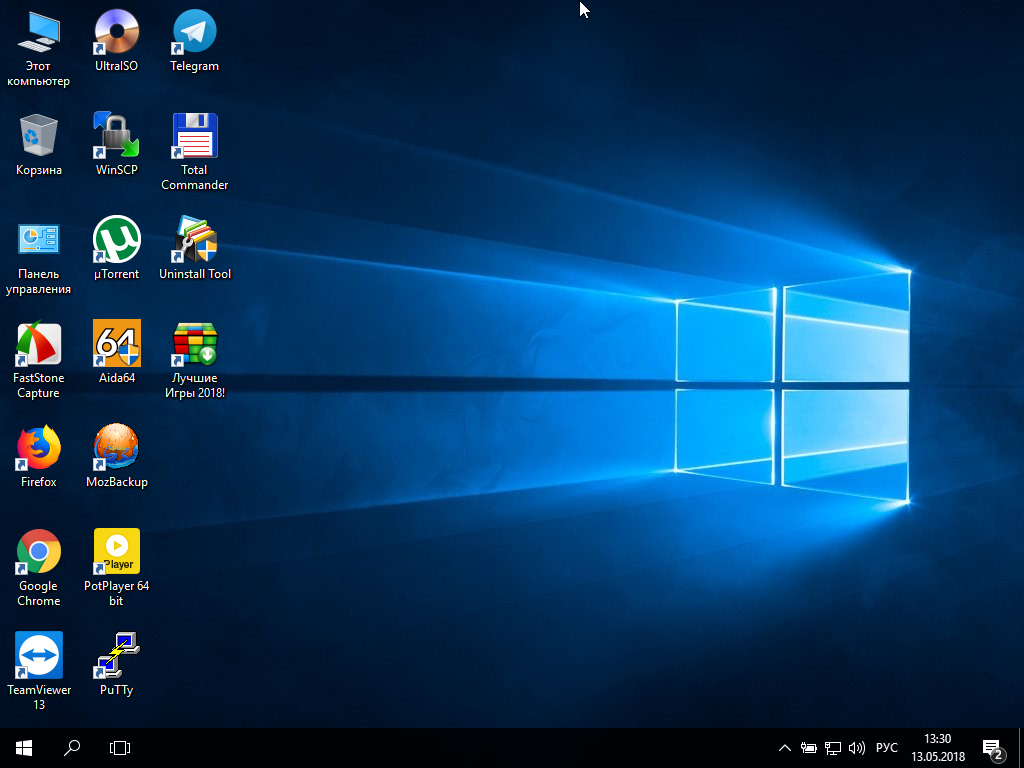Open Task View on the taskbar
1024x768 pixels.
click(120, 747)
